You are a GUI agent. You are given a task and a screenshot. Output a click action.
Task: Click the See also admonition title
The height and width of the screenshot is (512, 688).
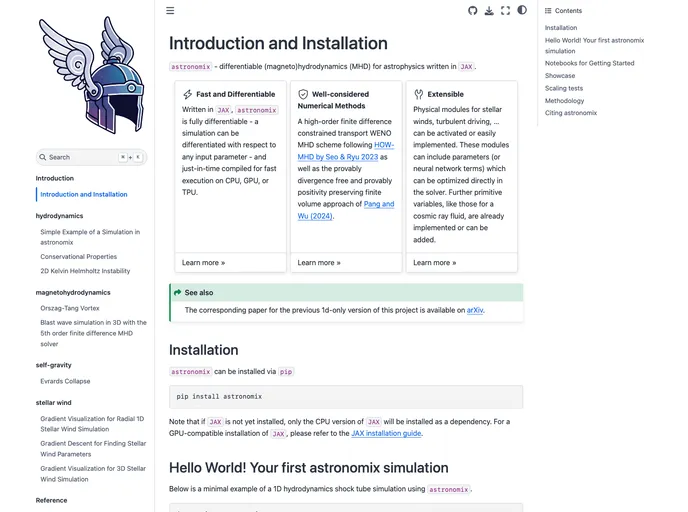[199, 293]
